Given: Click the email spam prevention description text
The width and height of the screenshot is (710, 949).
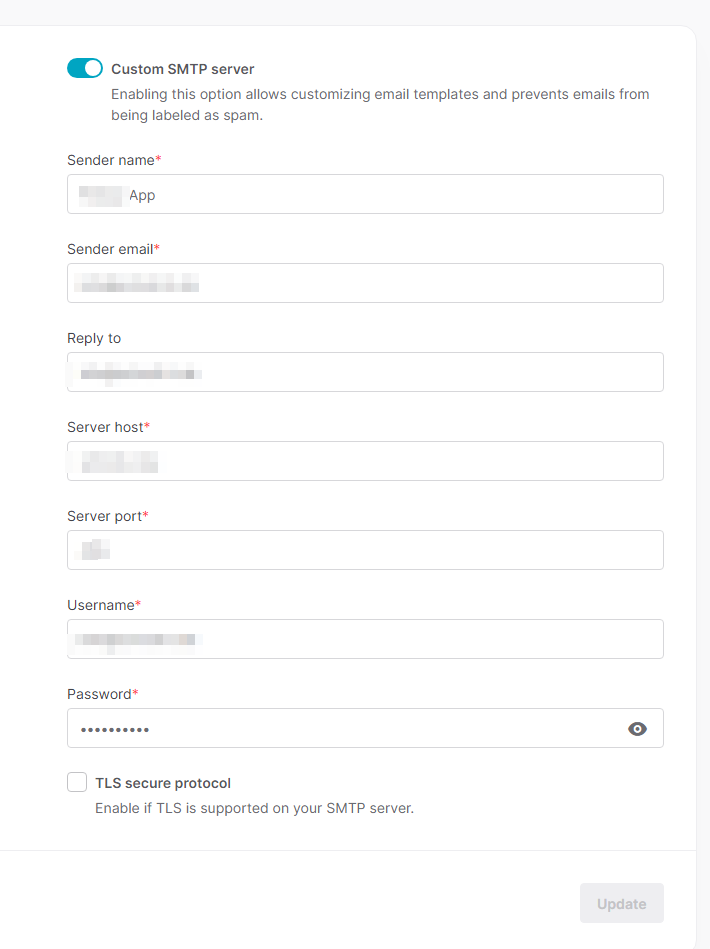Looking at the screenshot, I should 380,104.
